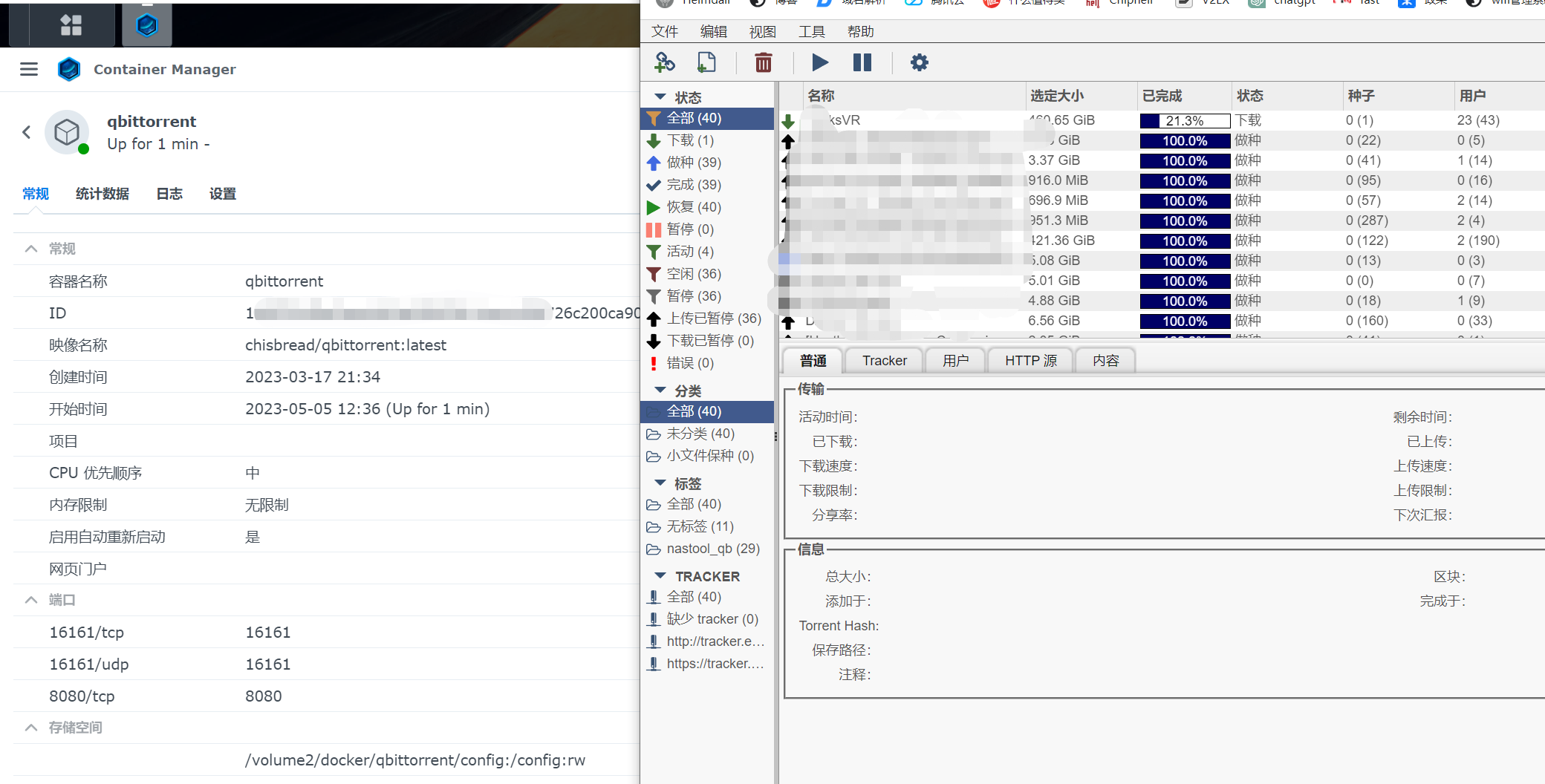The image size is (1545, 784).
Task: Click the delete torrent trash icon
Action: 763,62
